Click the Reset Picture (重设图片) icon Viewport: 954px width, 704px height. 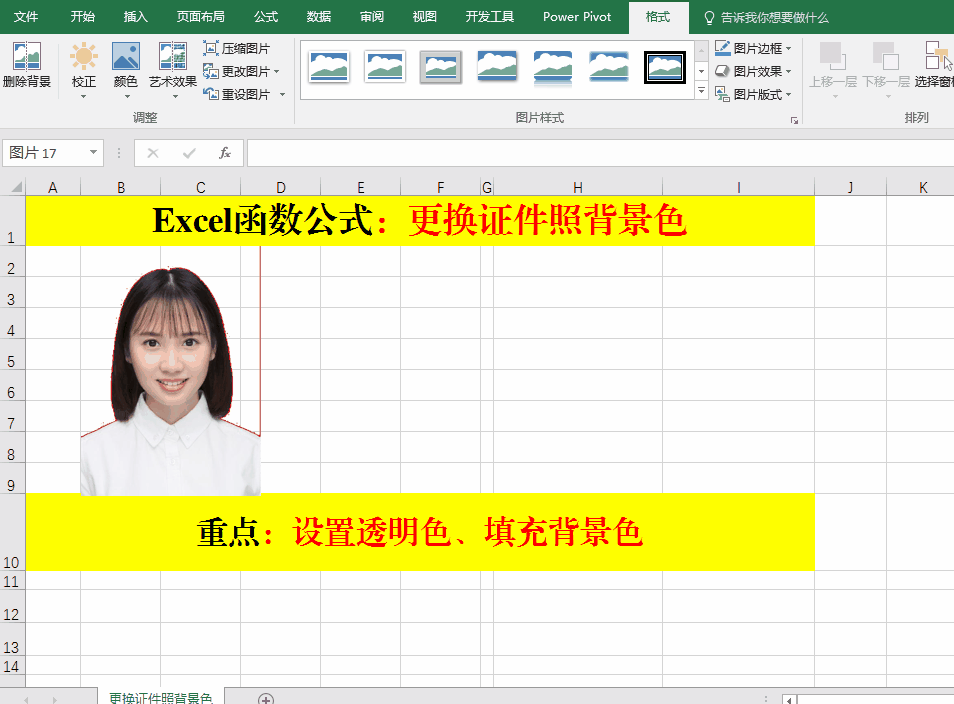tap(211, 94)
